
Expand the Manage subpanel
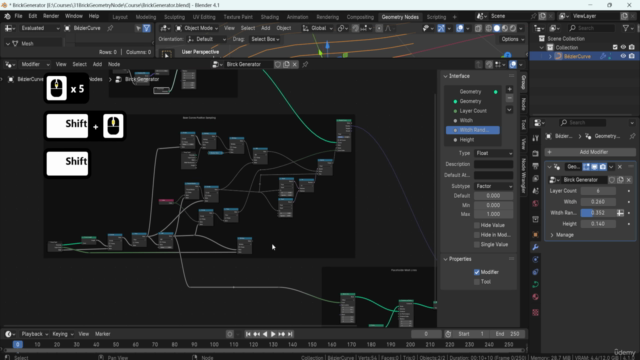[x=562, y=235]
